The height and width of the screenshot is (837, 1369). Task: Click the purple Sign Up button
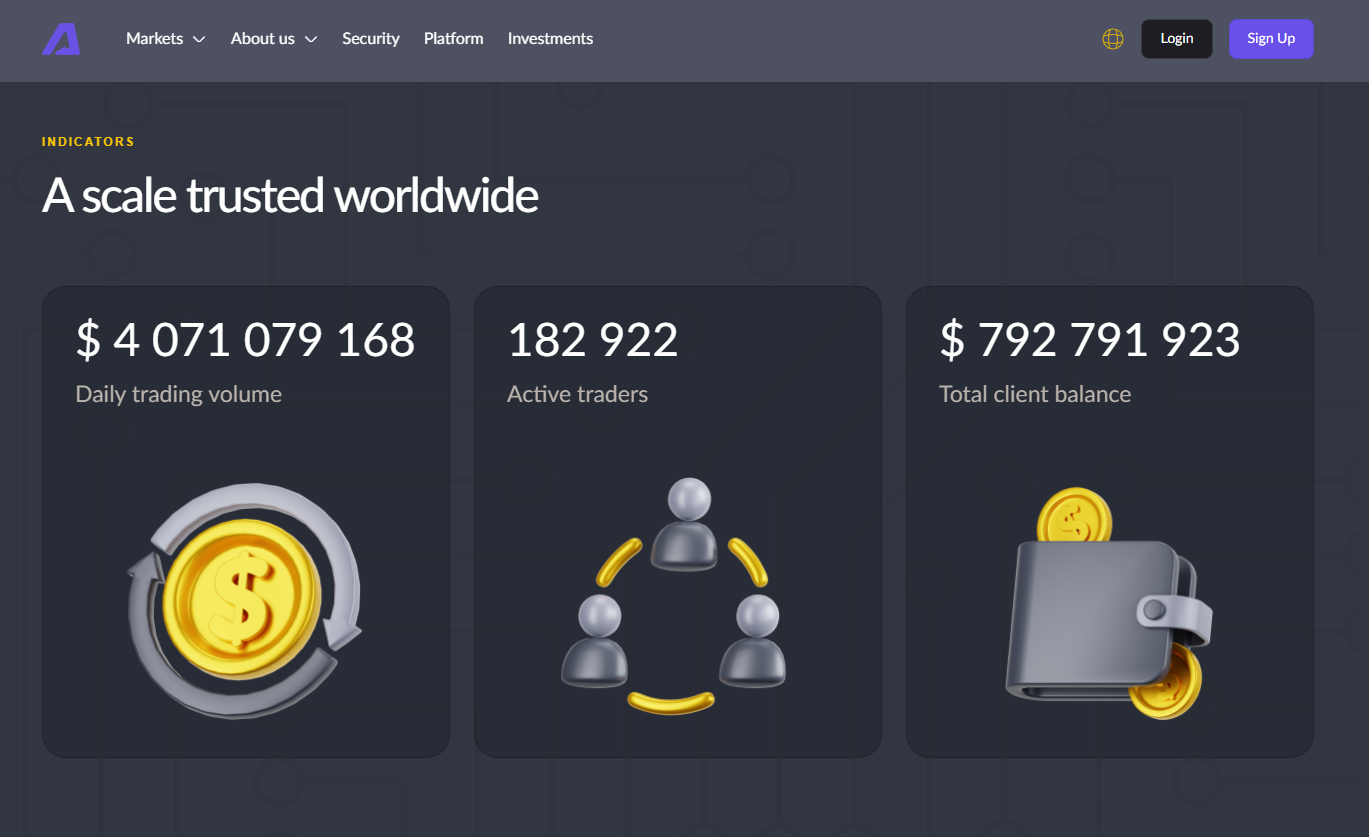point(1270,39)
